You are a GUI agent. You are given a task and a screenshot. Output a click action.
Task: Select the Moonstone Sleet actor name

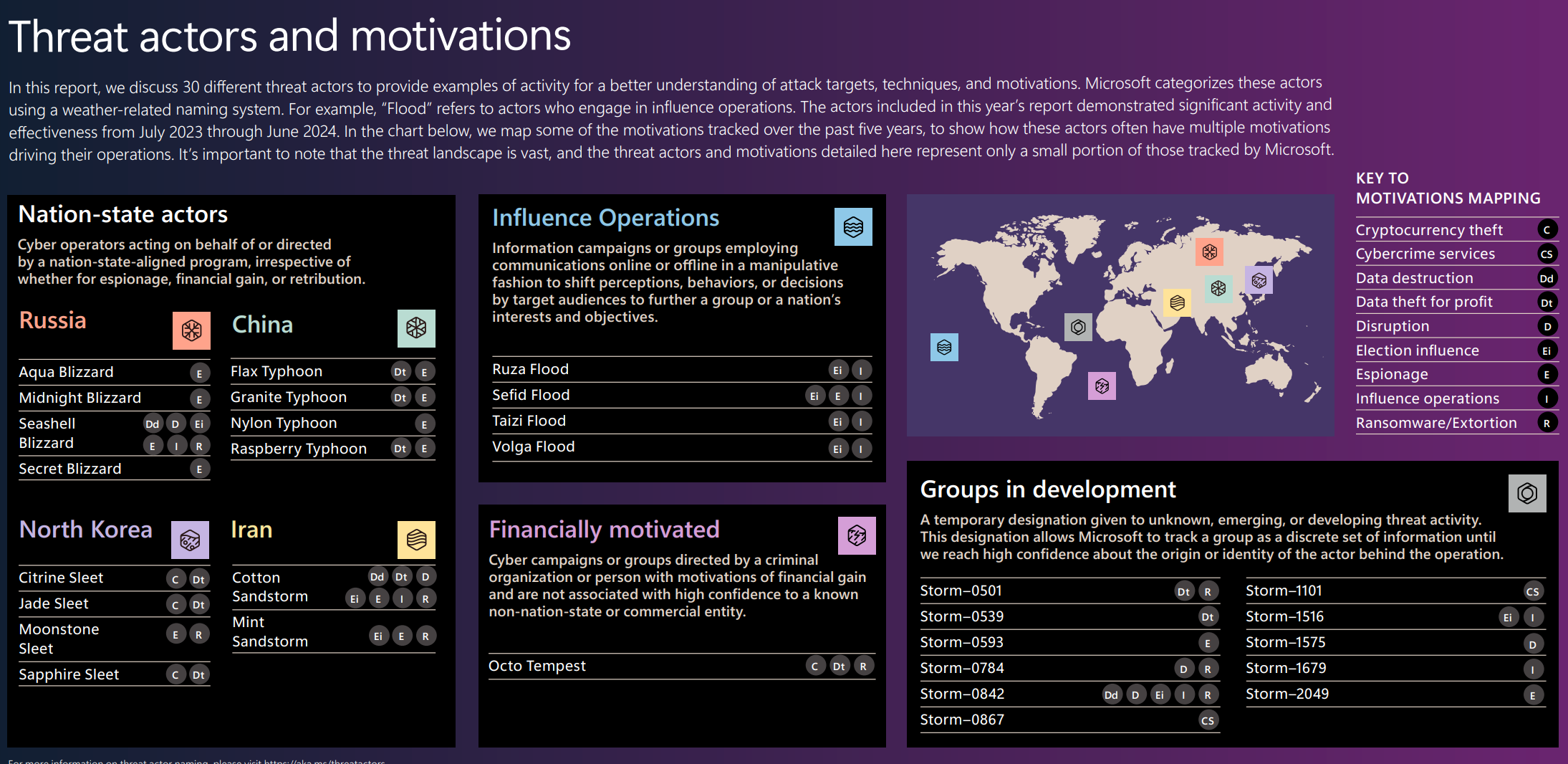point(59,639)
